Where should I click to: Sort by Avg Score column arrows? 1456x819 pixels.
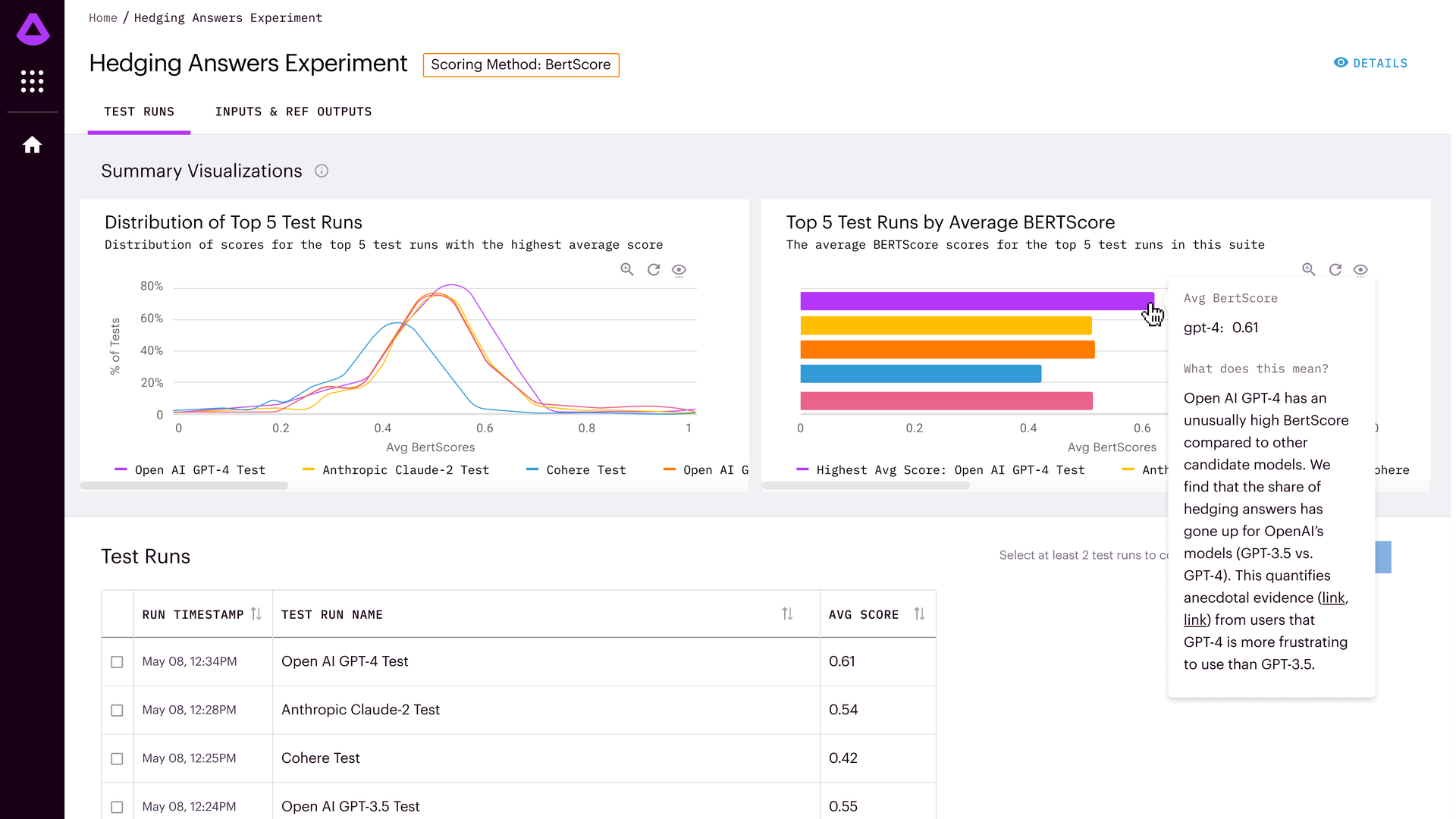(x=919, y=614)
